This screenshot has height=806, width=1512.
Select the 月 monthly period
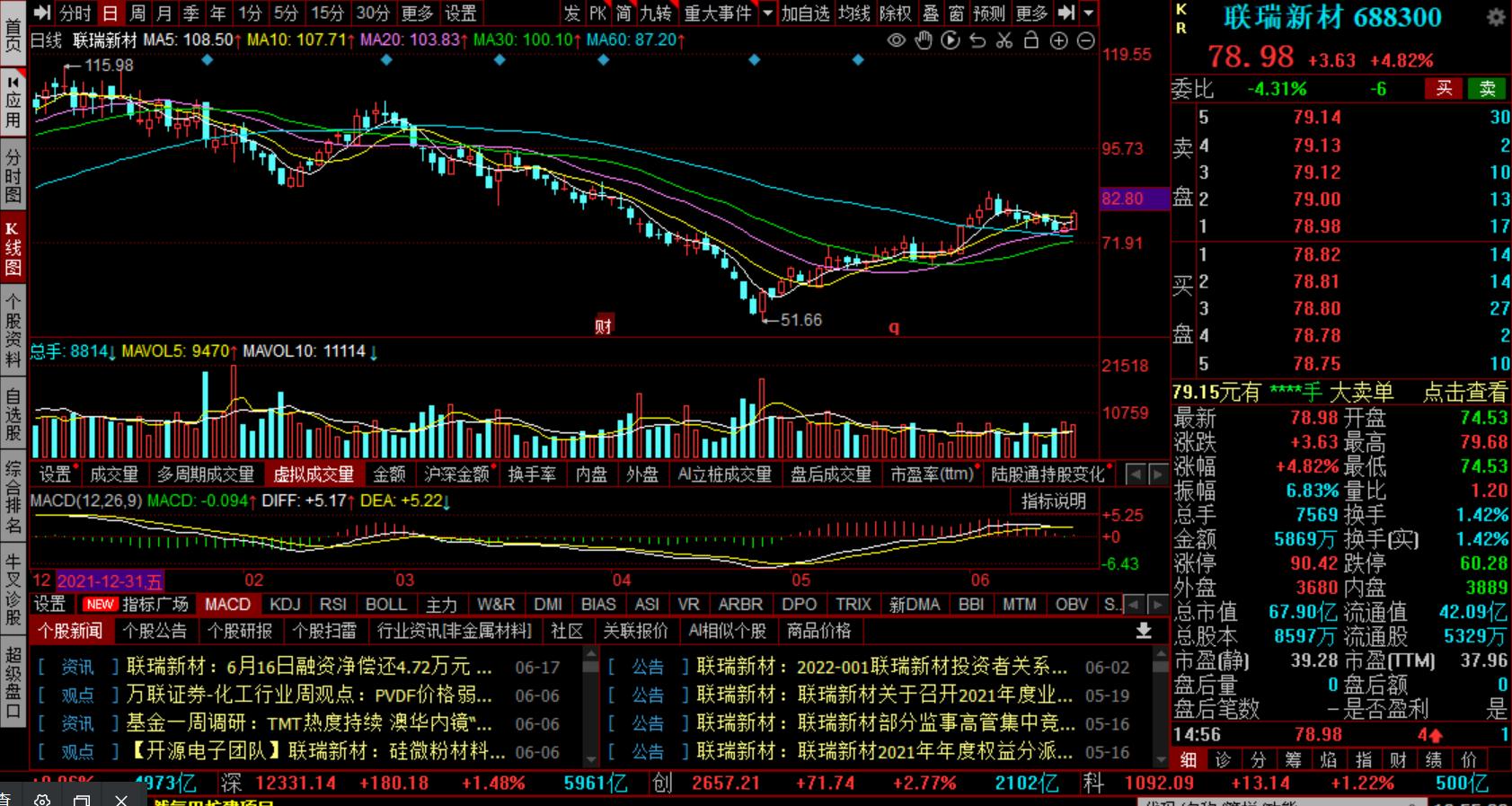point(164,13)
